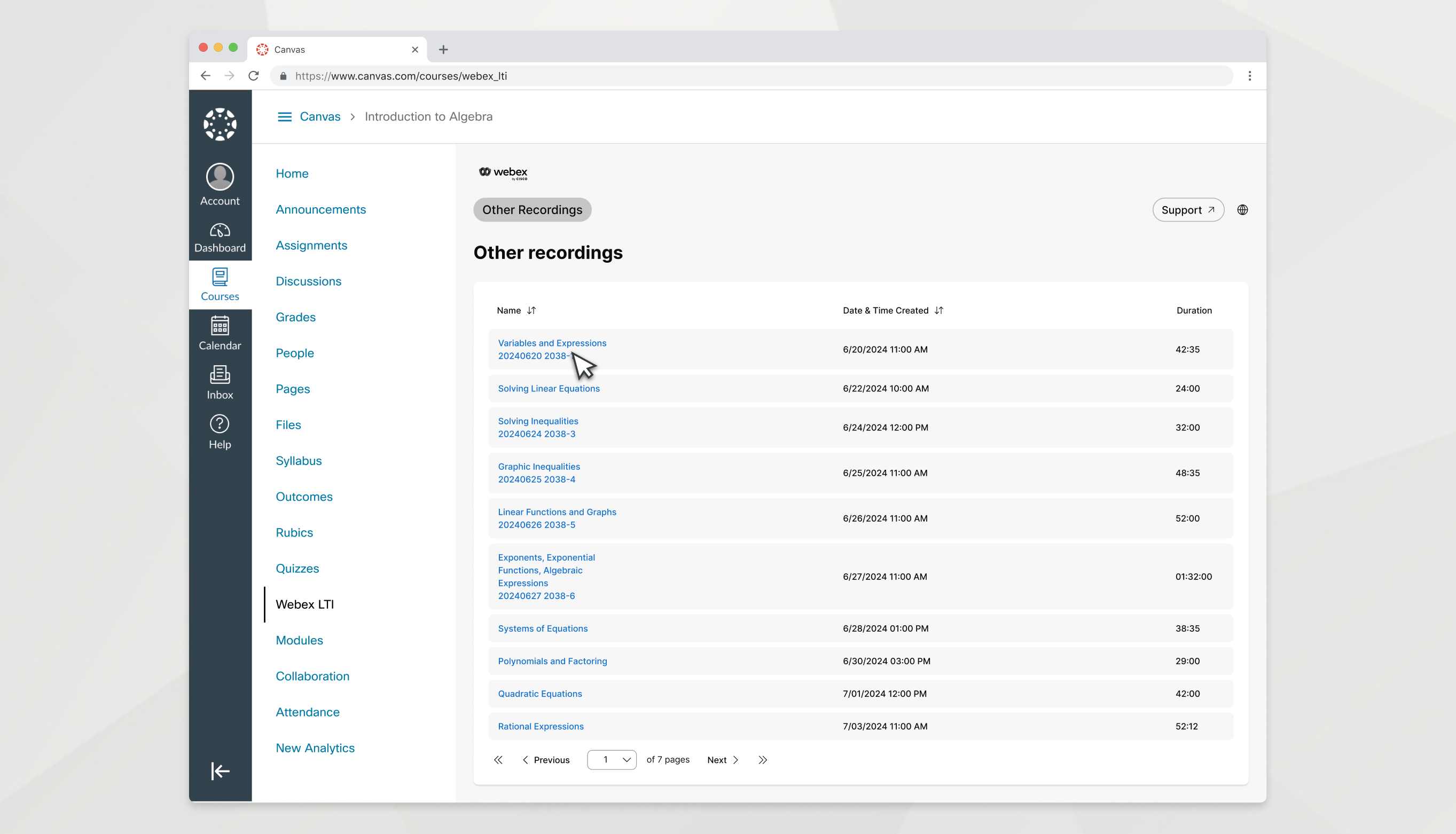
Task: Click Next page navigation button
Action: 723,760
